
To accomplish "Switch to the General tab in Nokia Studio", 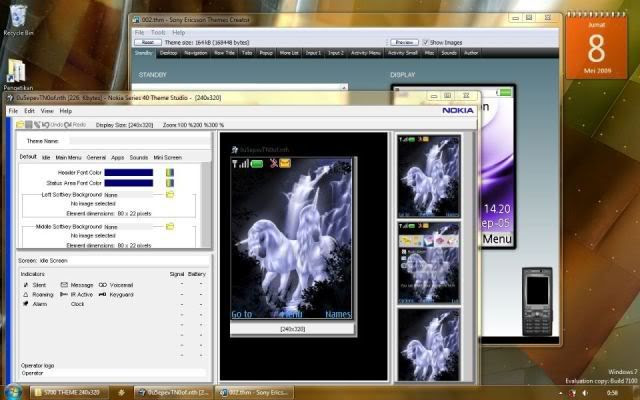I will pos(96,158).
